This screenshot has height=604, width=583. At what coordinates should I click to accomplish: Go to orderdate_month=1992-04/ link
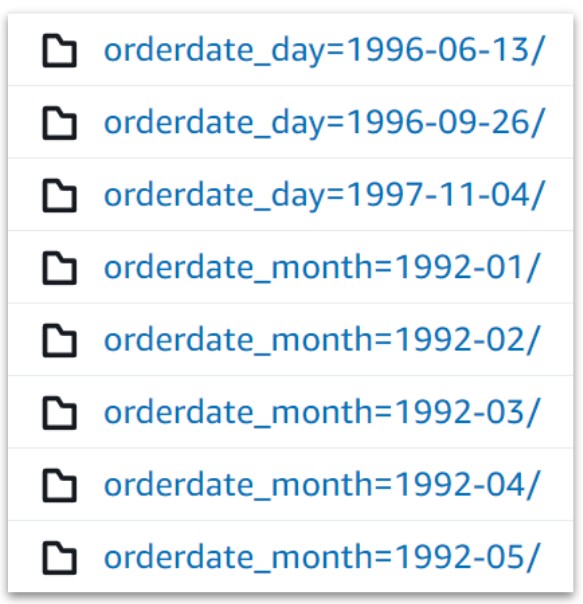[x=322, y=485]
